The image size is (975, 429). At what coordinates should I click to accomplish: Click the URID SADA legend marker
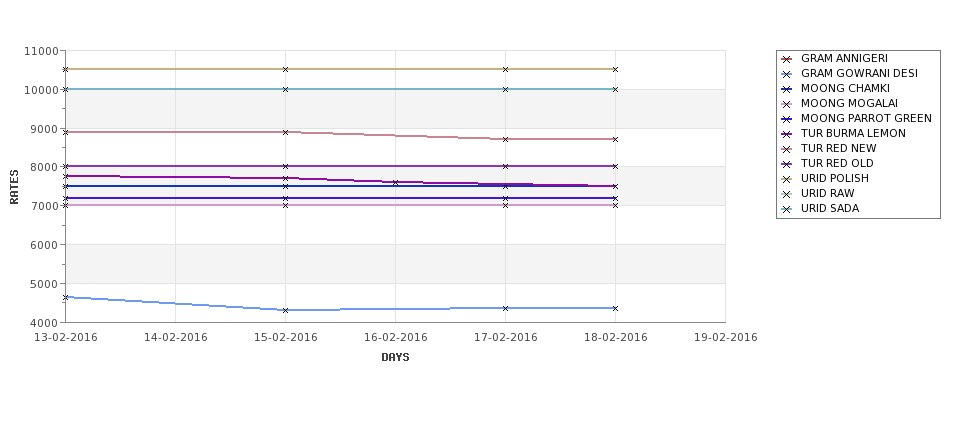tap(787, 209)
